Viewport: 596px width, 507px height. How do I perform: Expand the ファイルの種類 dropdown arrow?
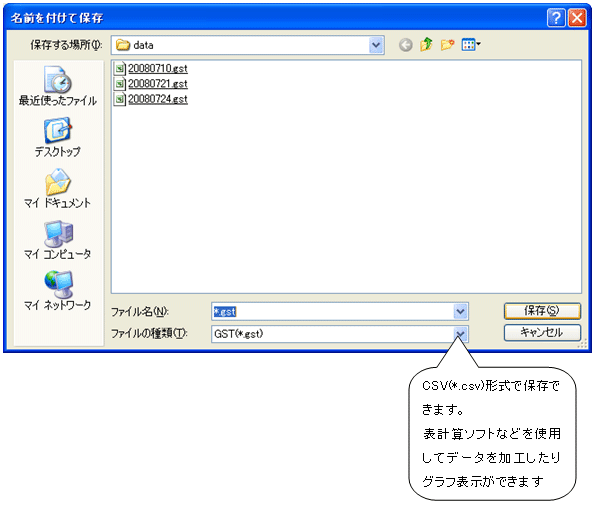pyautogui.click(x=460, y=334)
